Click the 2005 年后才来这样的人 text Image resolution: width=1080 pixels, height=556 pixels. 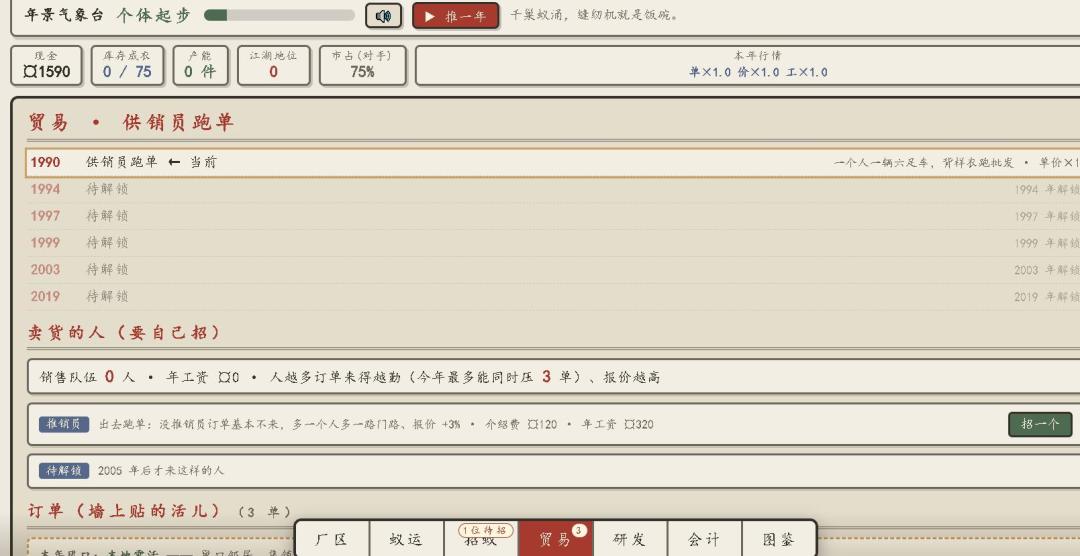160,471
